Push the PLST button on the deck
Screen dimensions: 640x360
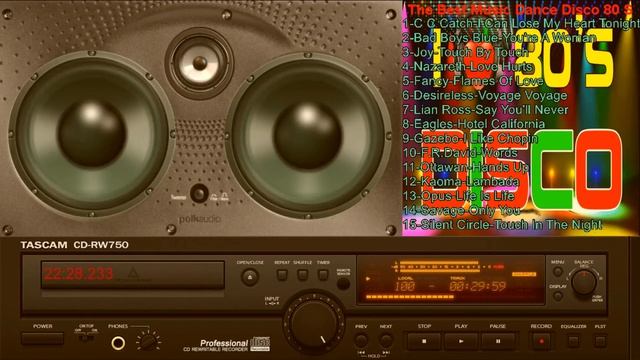click(600, 340)
